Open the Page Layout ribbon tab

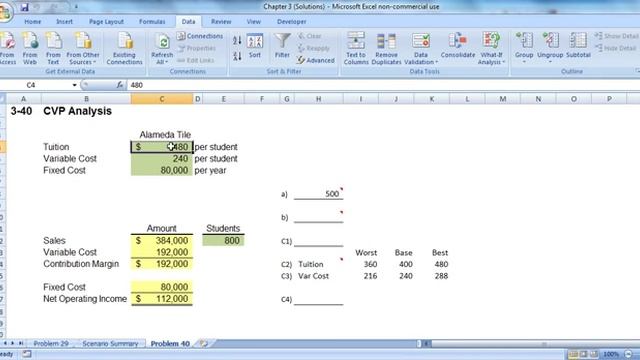click(x=106, y=22)
